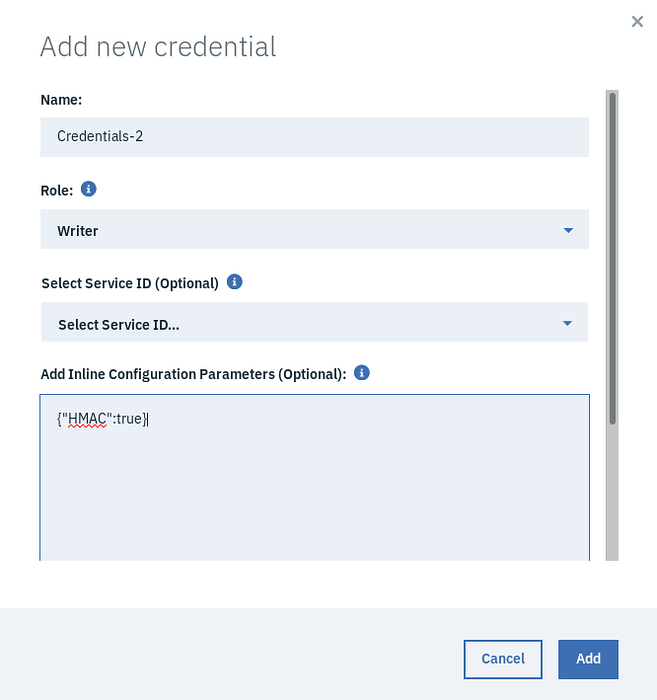Click the Inline Configuration Parameters info icon
The width and height of the screenshot is (657, 700).
tap(362, 373)
